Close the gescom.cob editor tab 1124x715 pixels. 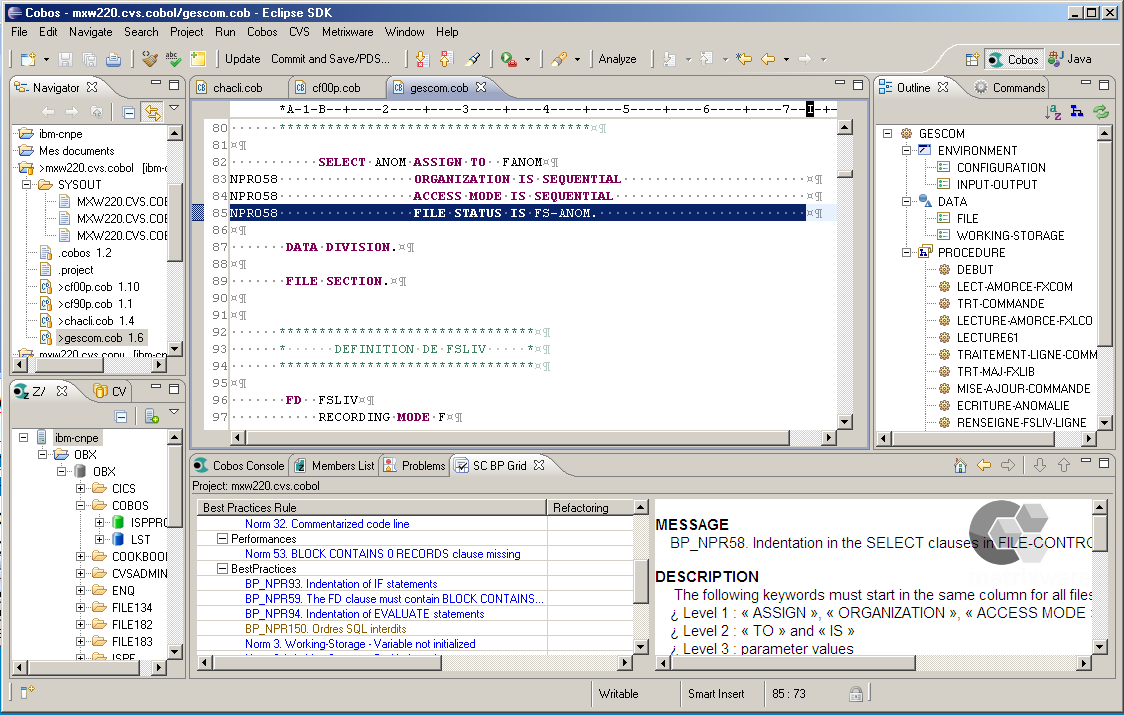click(x=481, y=87)
